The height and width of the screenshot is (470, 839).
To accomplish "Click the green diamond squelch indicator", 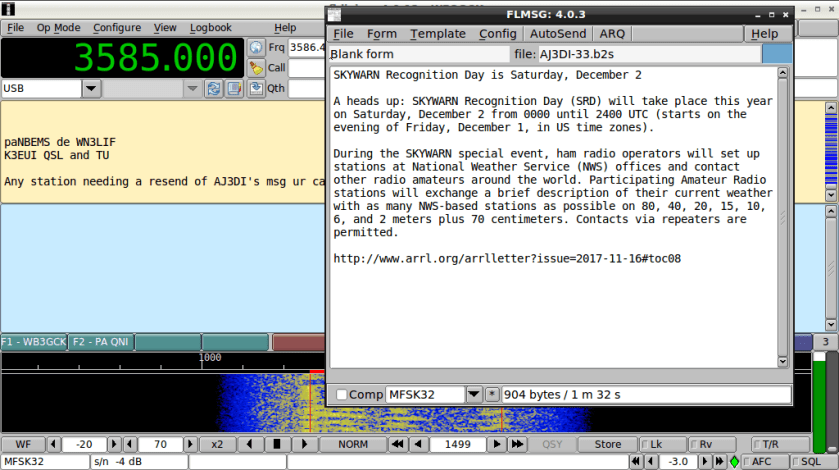I will pyautogui.click(x=735, y=461).
